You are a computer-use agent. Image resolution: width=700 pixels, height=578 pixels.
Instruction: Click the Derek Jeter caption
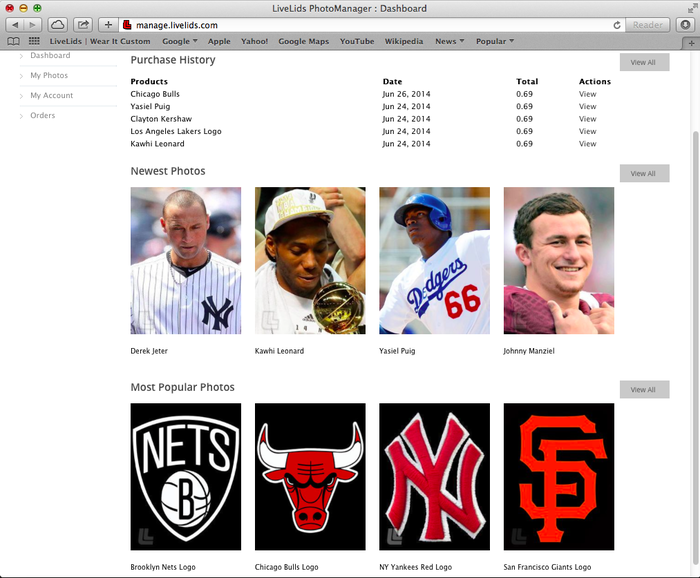pyautogui.click(x=149, y=351)
